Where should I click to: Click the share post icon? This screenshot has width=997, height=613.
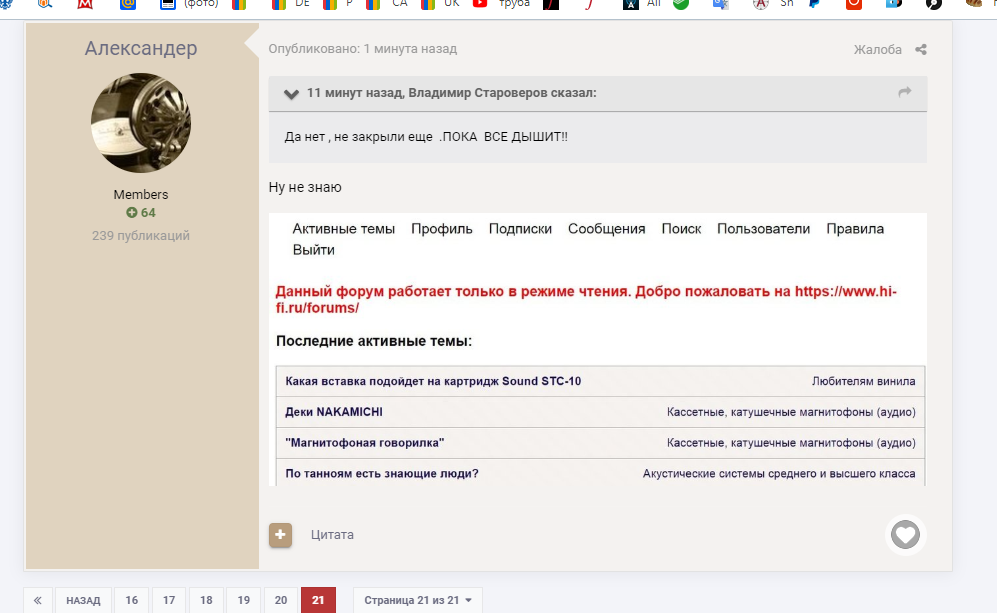coord(921,50)
